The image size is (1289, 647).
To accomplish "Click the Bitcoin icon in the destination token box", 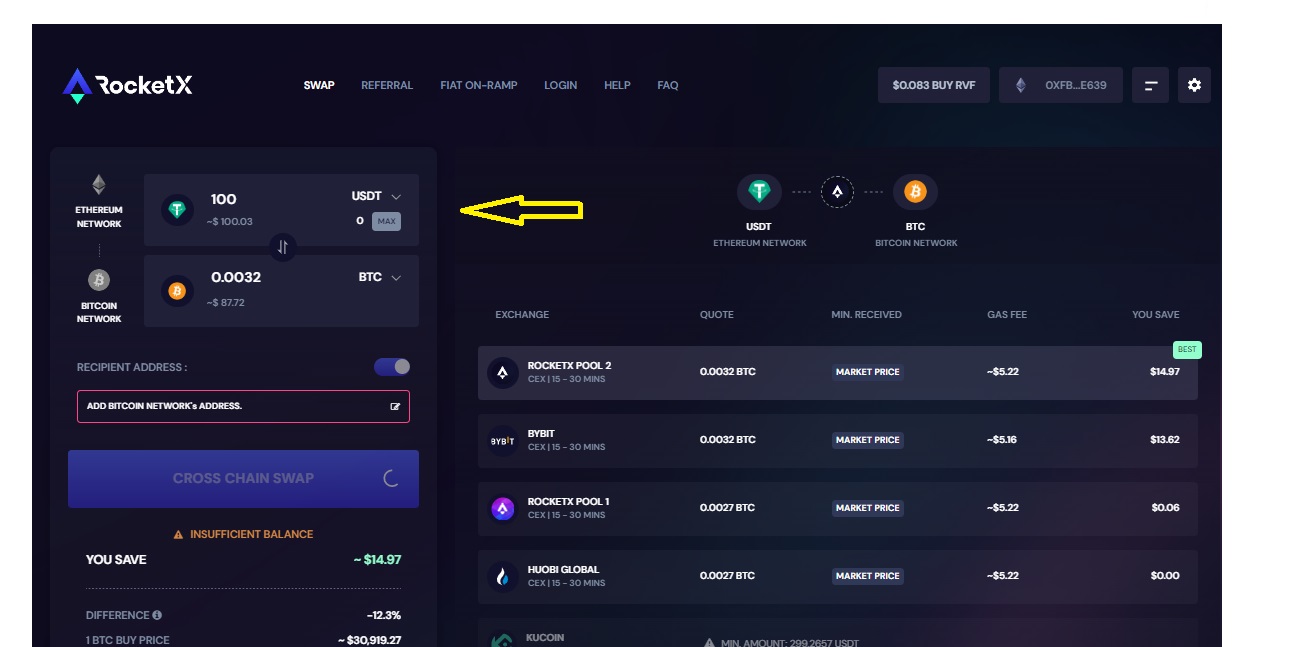I will click(177, 291).
